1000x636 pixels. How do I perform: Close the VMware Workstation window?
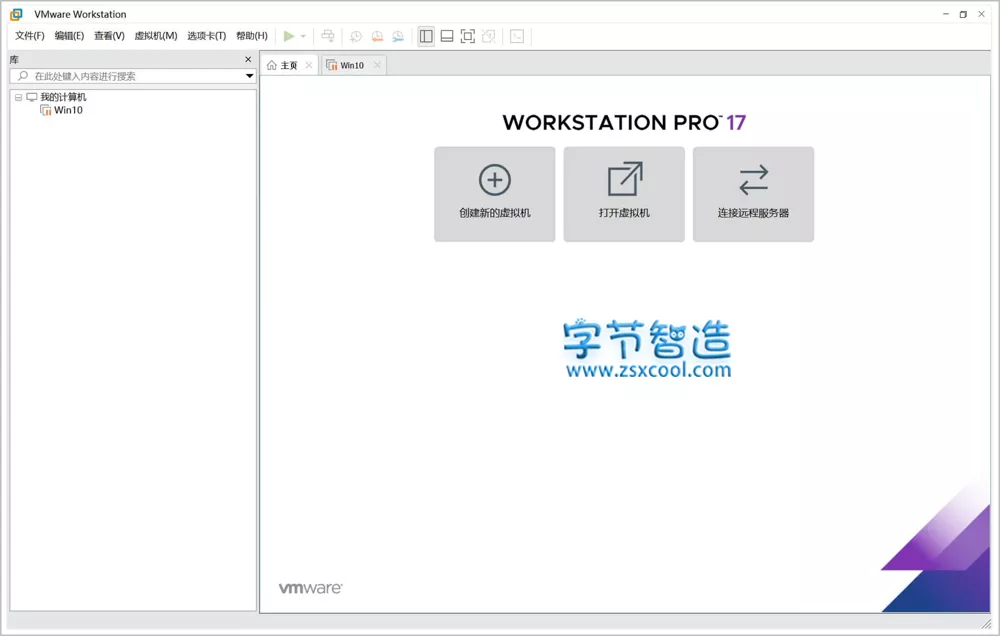pyautogui.click(x=982, y=14)
